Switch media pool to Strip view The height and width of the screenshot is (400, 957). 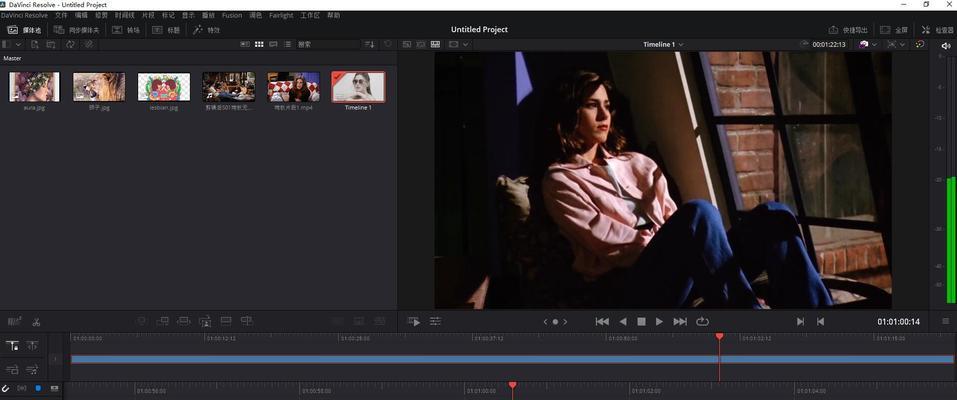273,45
